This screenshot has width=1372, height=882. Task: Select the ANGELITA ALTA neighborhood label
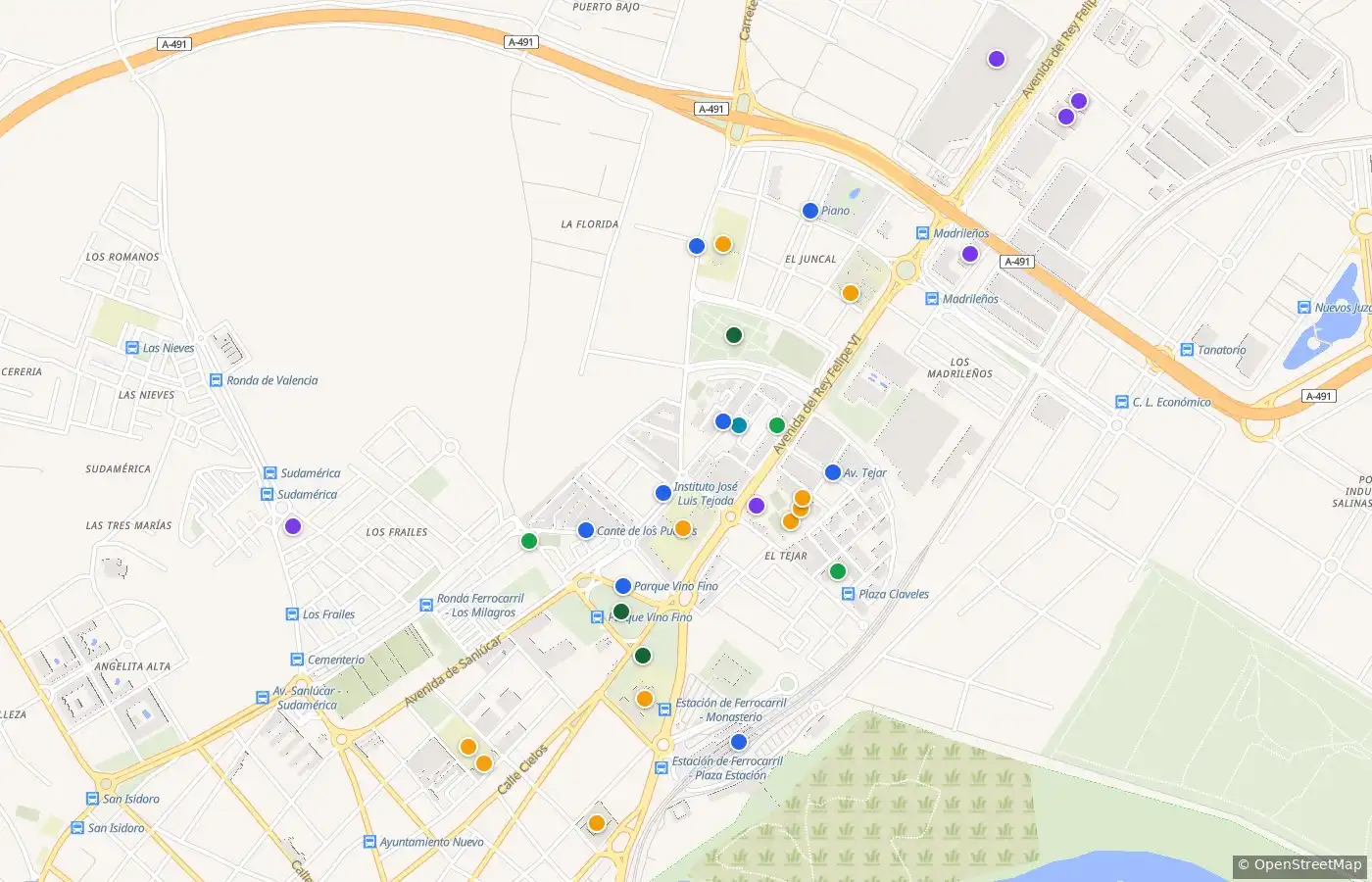(132, 666)
